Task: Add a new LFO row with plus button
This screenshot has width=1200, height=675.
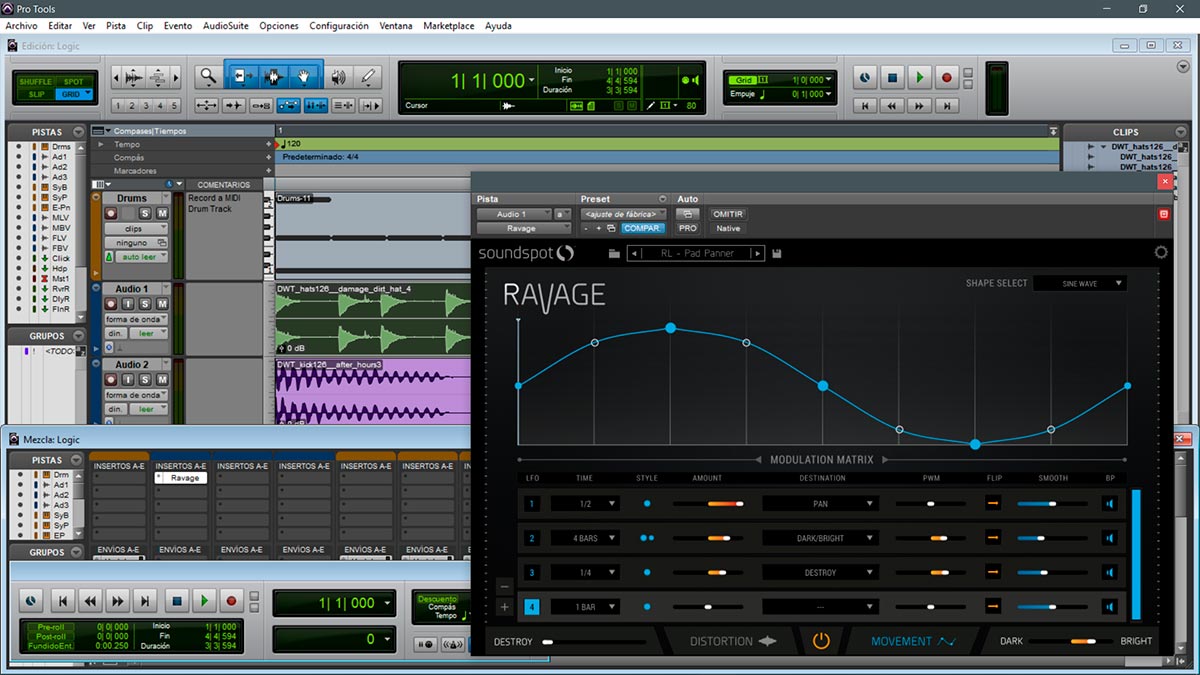Action: 504,607
